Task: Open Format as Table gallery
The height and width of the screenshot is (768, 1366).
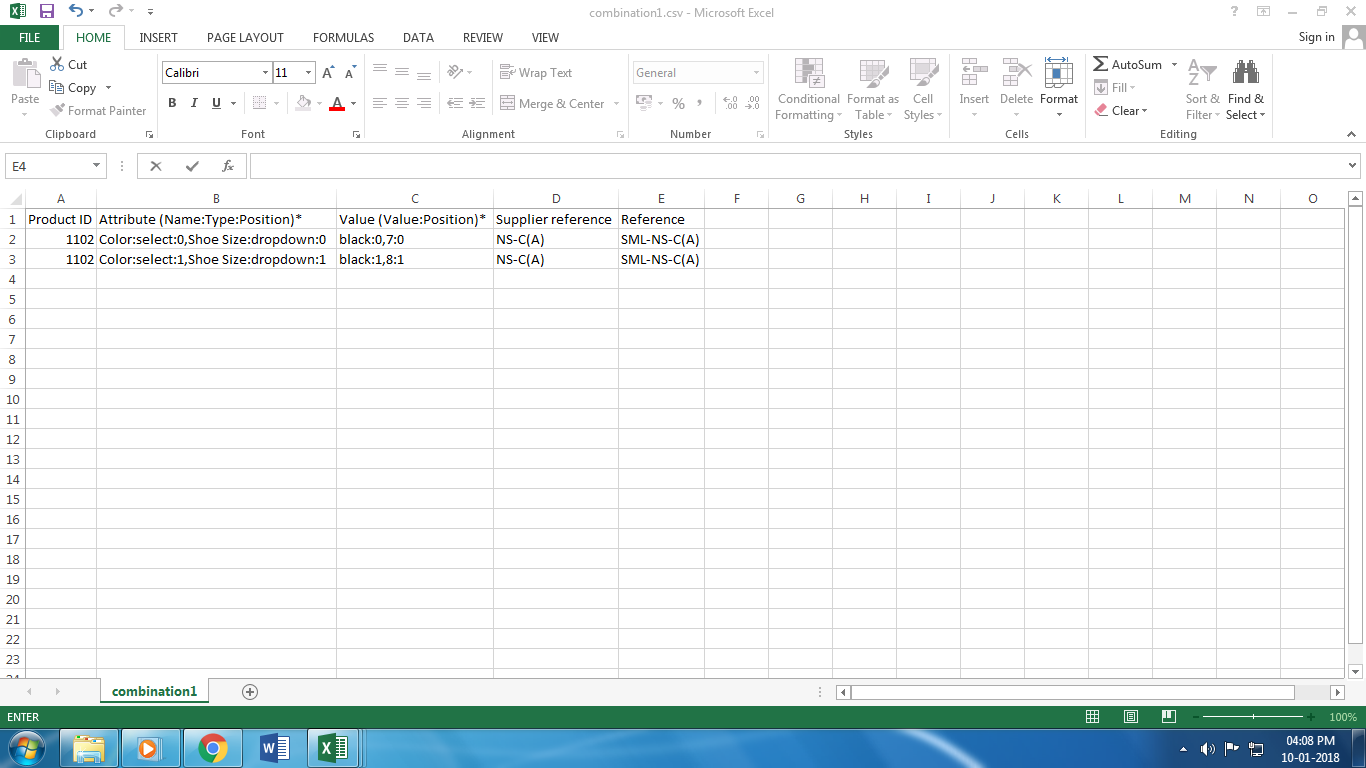Action: coord(873,89)
